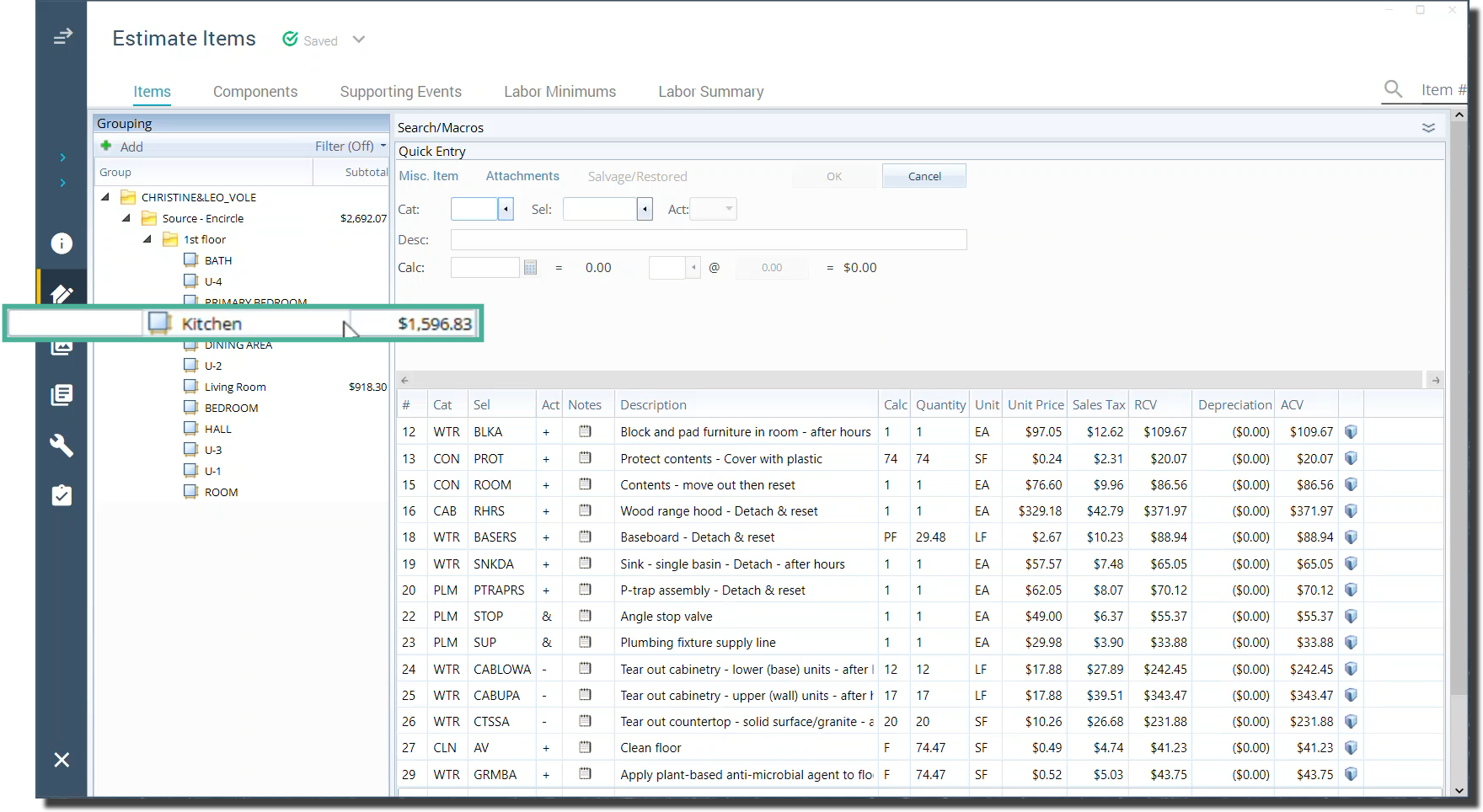Click shield icon on row 16
Screen dimensions: 1483x812
(1351, 510)
